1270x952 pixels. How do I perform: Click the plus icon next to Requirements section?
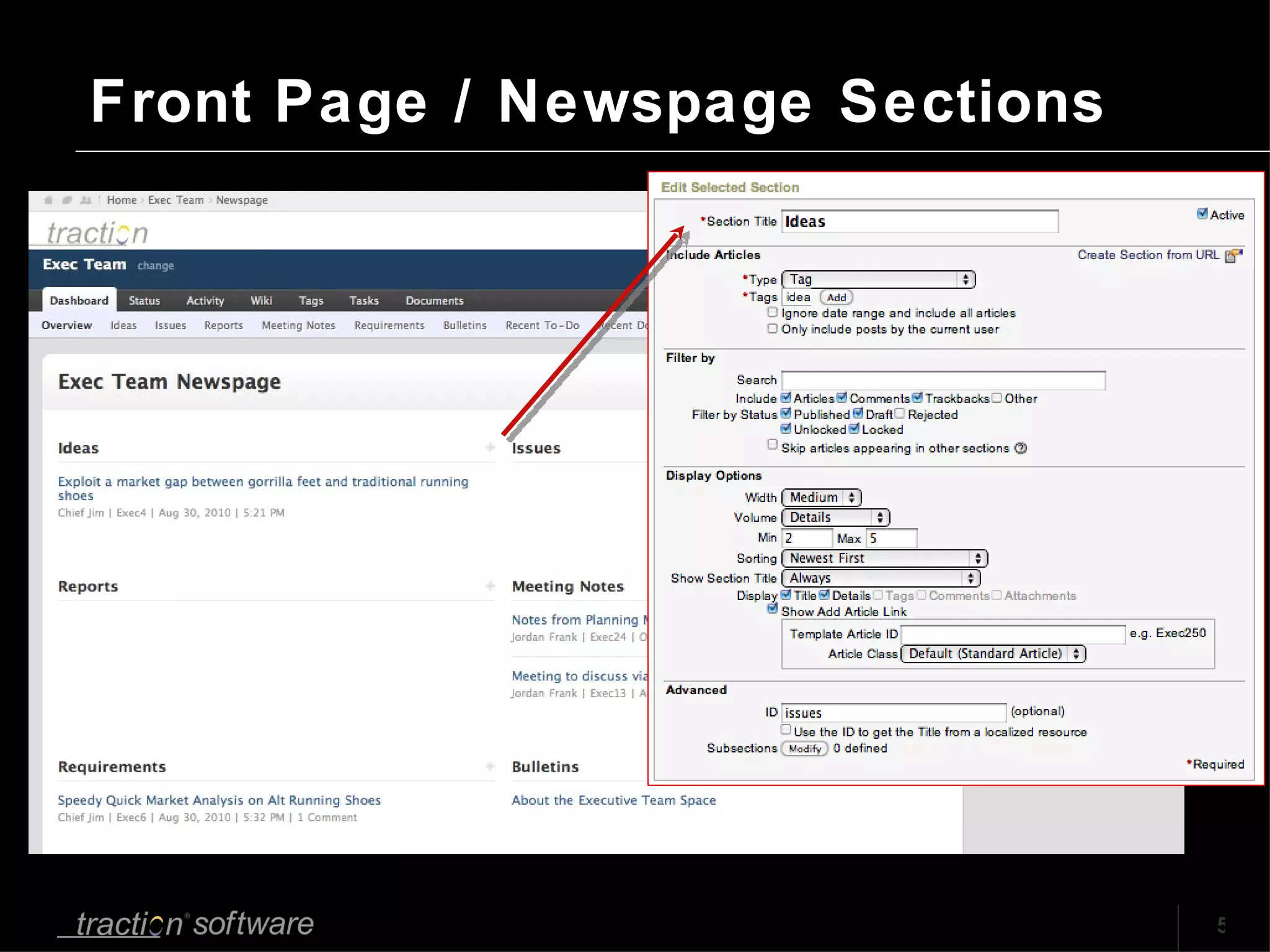click(490, 767)
